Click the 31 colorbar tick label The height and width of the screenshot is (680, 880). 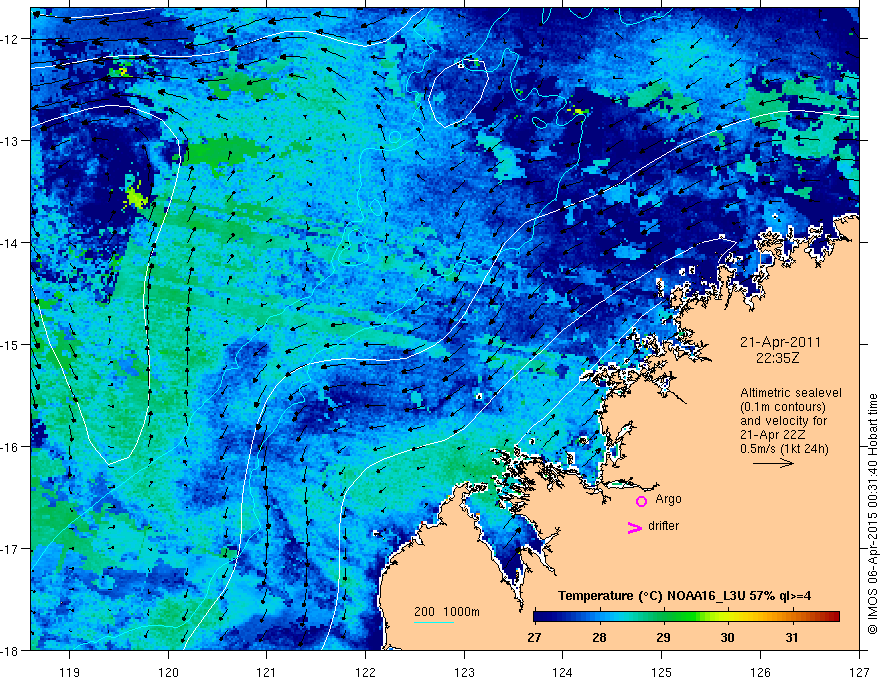[792, 637]
